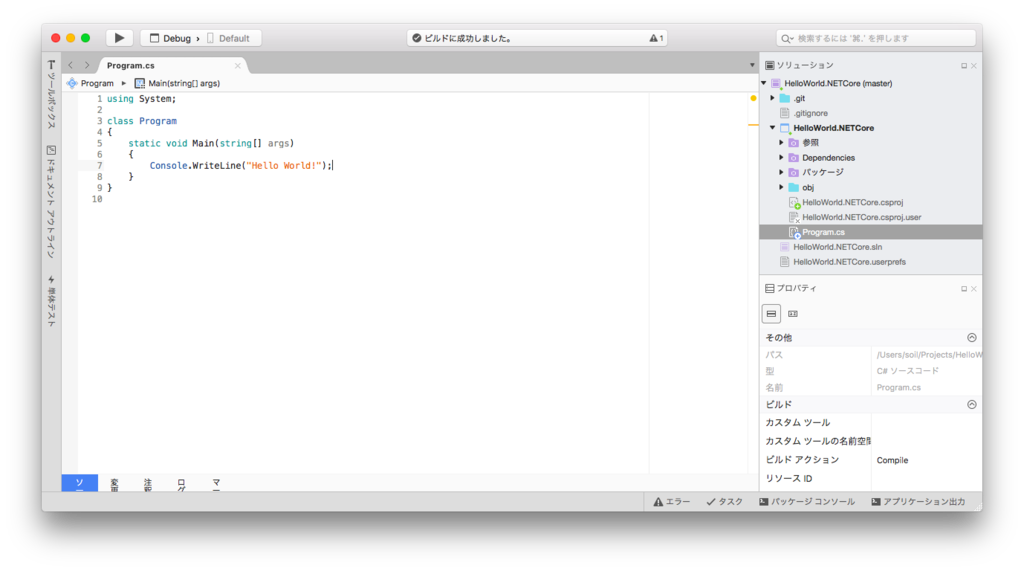Select the マージ merge view tab
1024x571 pixels.
point(216,483)
